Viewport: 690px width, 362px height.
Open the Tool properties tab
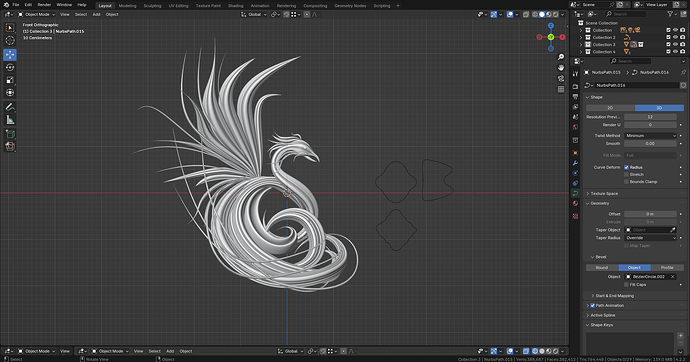point(575,73)
